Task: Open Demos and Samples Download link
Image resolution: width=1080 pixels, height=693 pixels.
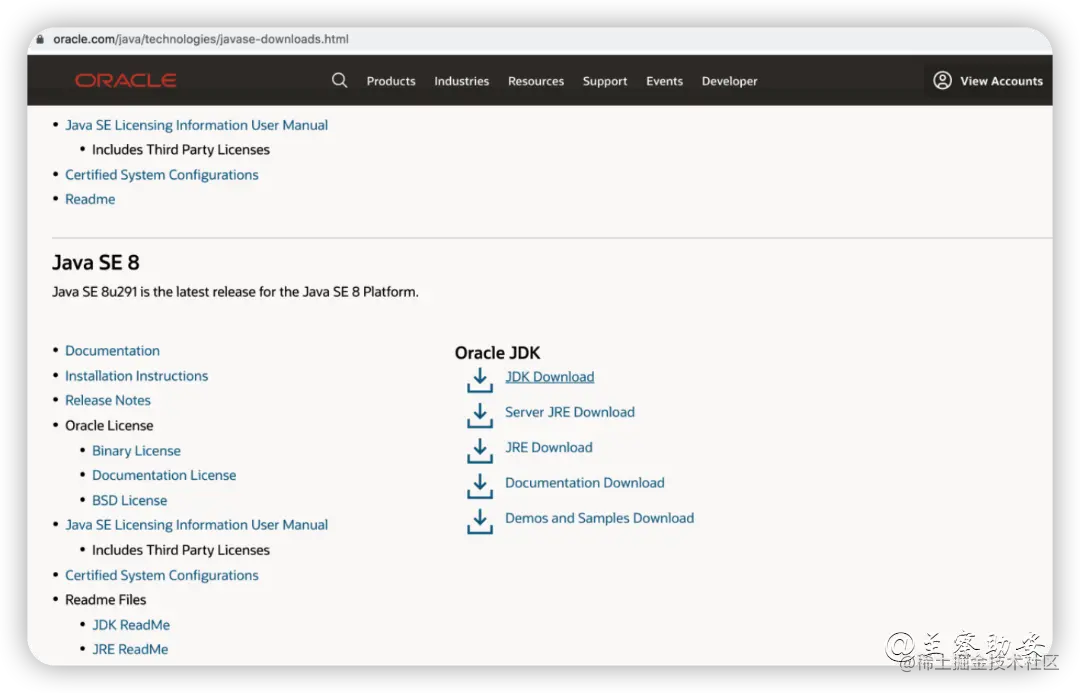Action: click(x=599, y=518)
